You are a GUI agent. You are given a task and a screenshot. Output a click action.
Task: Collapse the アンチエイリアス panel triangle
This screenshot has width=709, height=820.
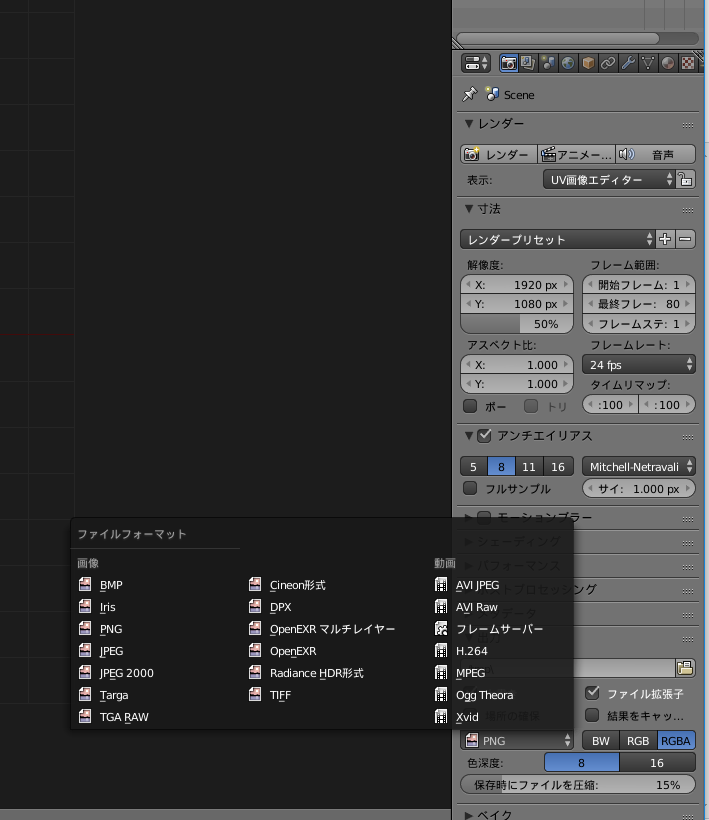pyautogui.click(x=469, y=436)
